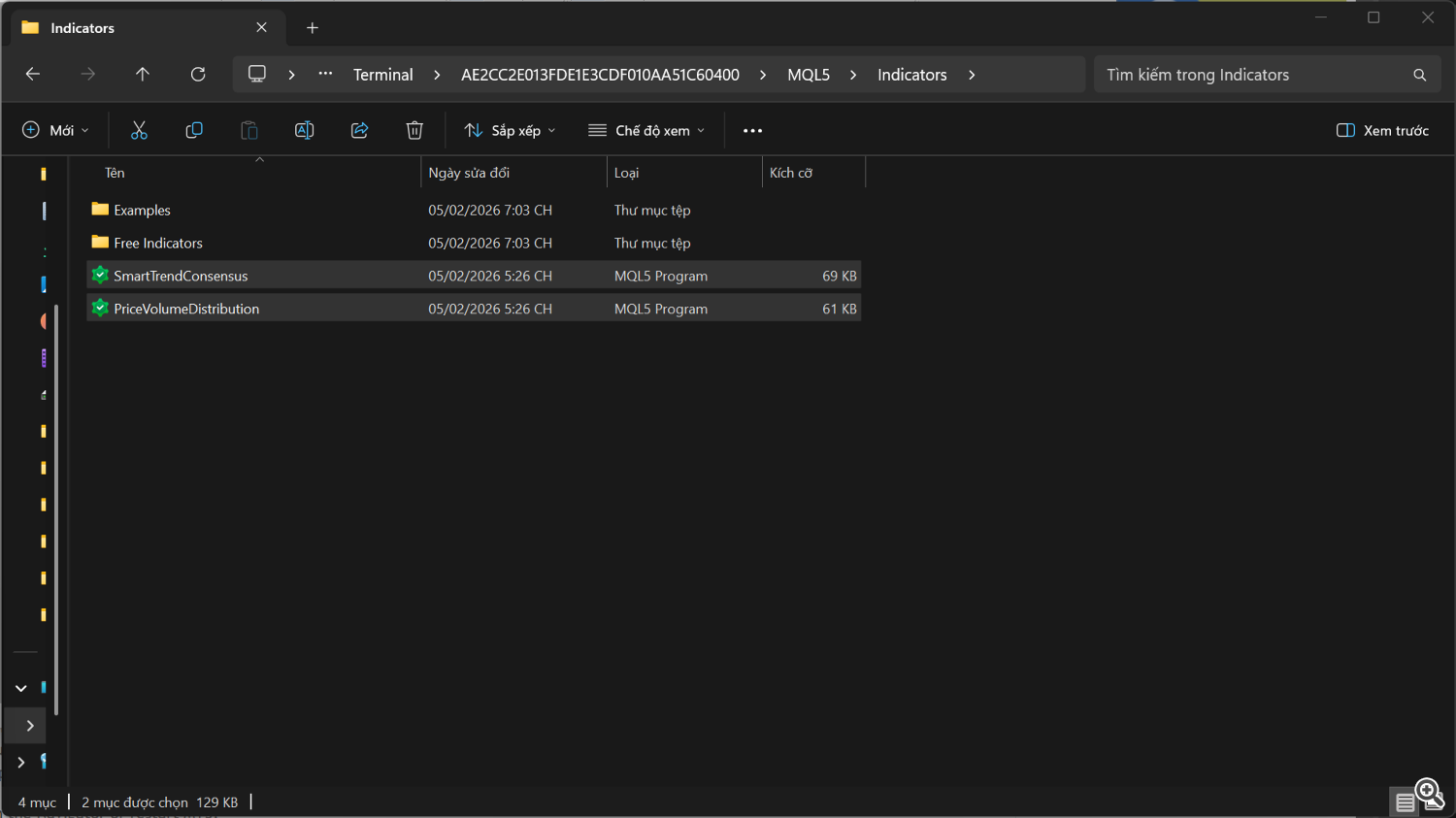This screenshot has width=1456, height=818.
Task: Open the Sắp xếp sort dropdown
Action: pyautogui.click(x=510, y=130)
